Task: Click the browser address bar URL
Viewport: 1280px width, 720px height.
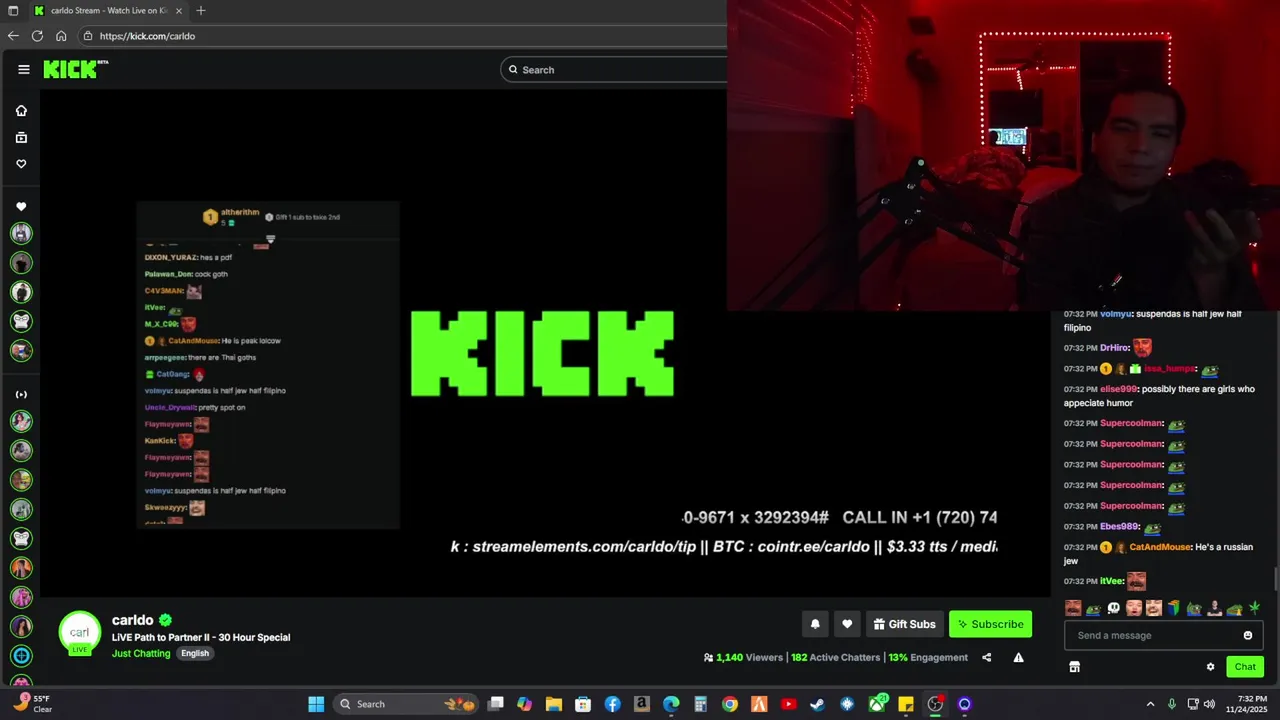Action: [x=147, y=36]
